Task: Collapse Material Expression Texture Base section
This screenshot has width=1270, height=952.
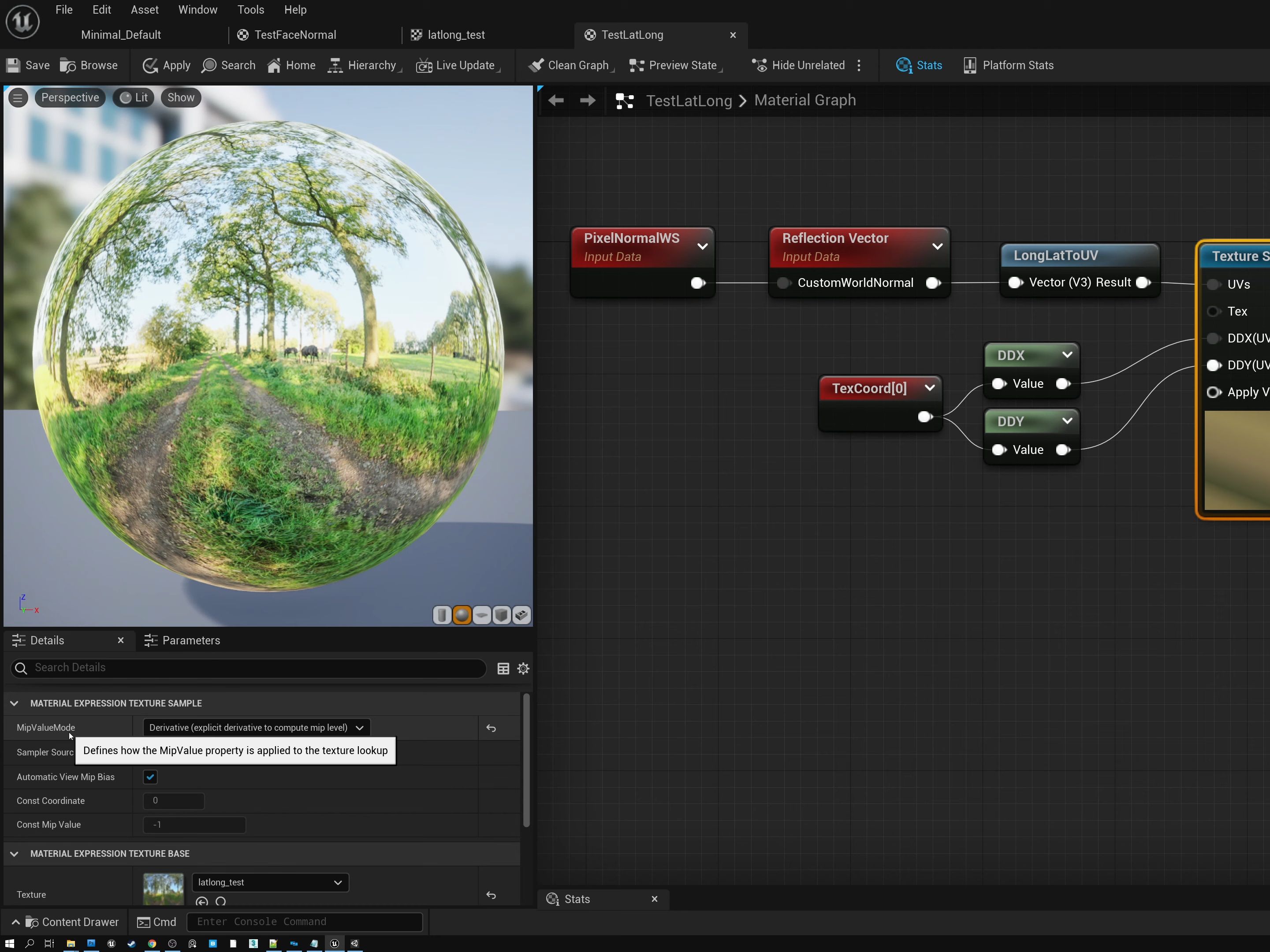Action: (x=15, y=855)
